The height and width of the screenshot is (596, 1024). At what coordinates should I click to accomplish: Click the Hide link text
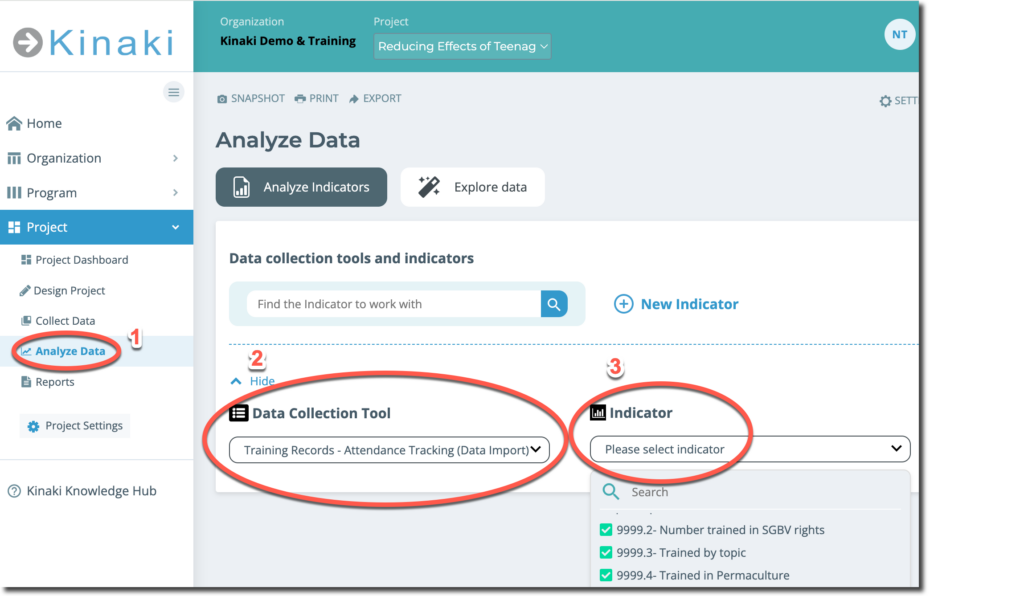point(263,381)
